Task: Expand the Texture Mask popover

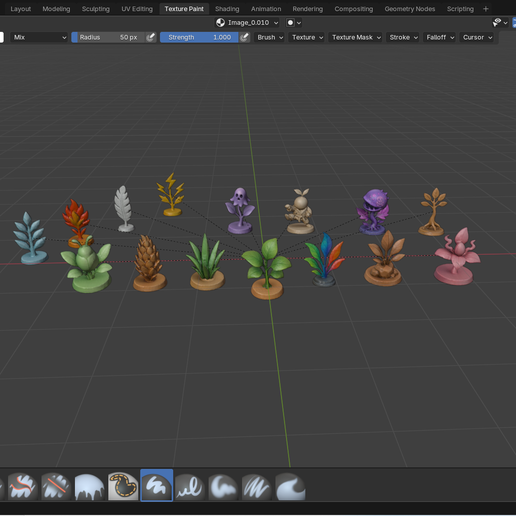Action: 356,37
